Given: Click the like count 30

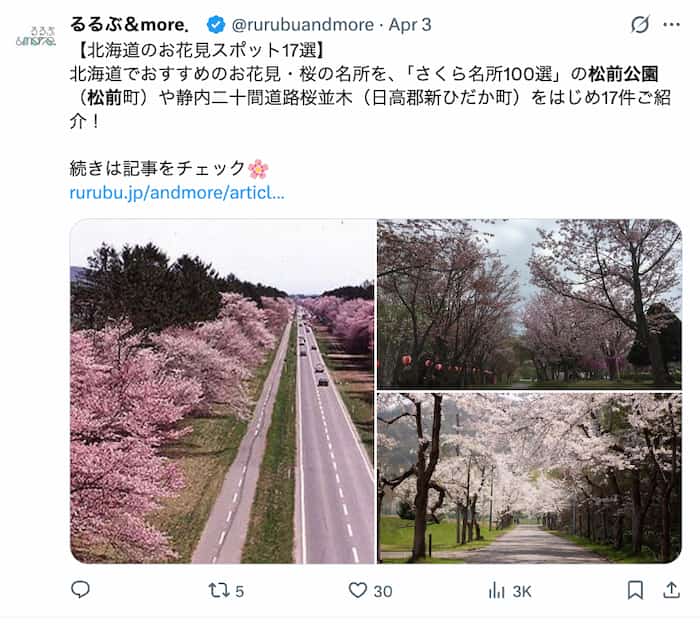Looking at the screenshot, I should coord(383,591).
